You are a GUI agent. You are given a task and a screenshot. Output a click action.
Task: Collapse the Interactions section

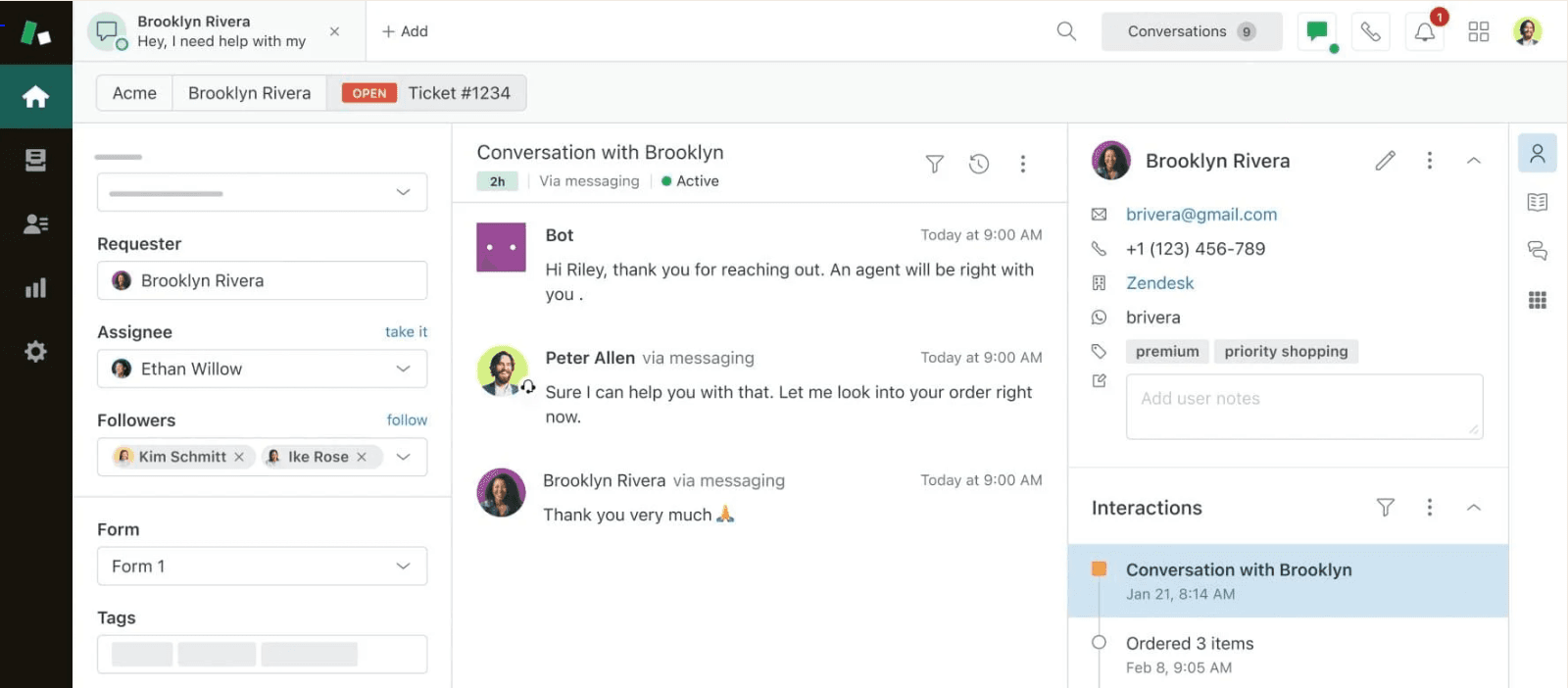click(1473, 507)
